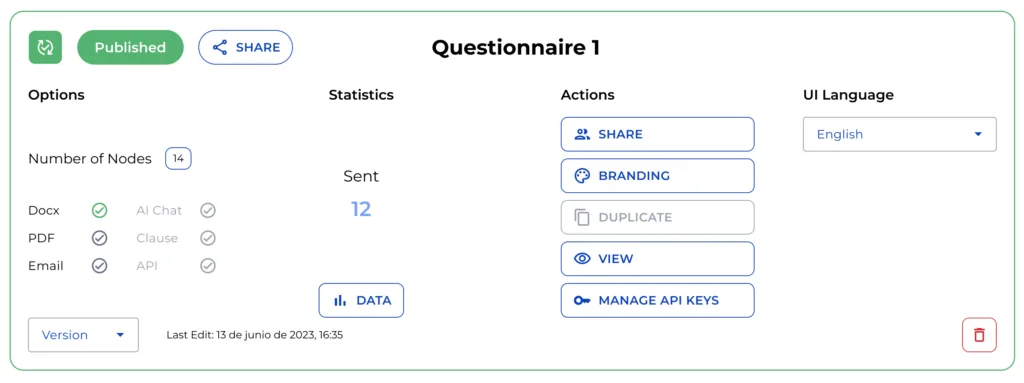This screenshot has height=383, width=1024.
Task: Toggle the Email option checkmark
Action: [x=99, y=266]
